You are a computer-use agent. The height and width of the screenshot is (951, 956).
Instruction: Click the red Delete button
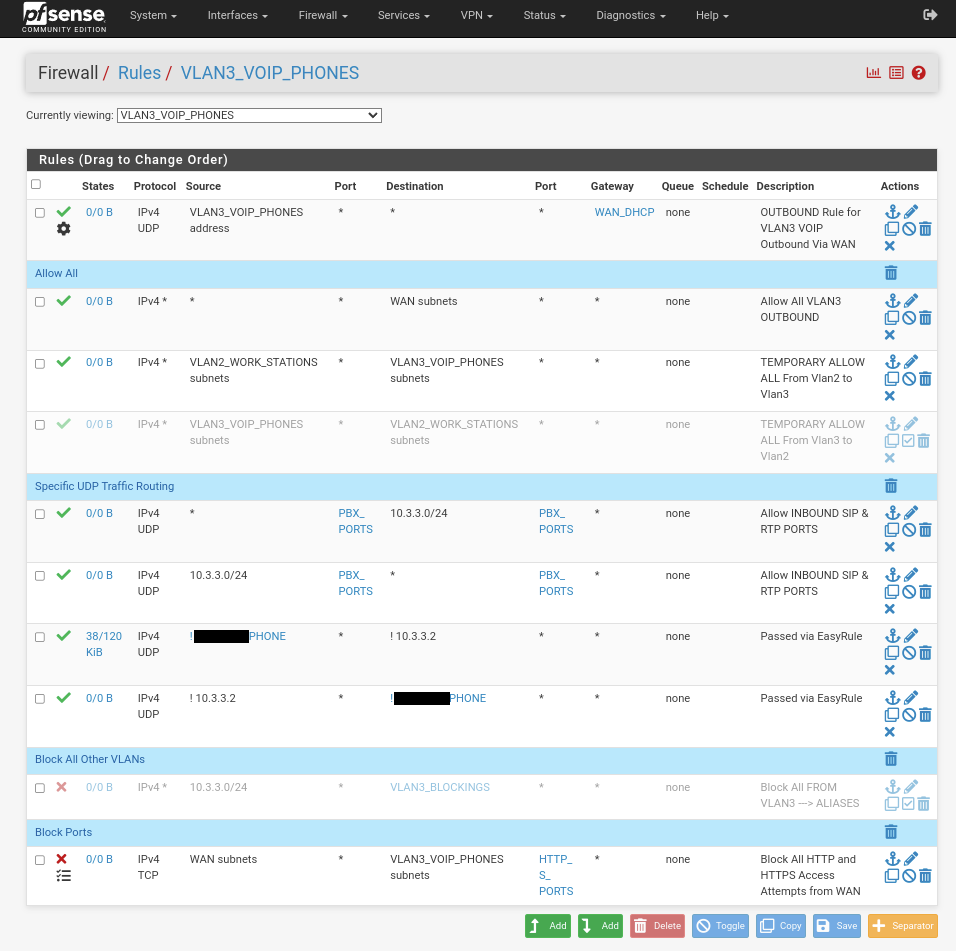point(657,926)
